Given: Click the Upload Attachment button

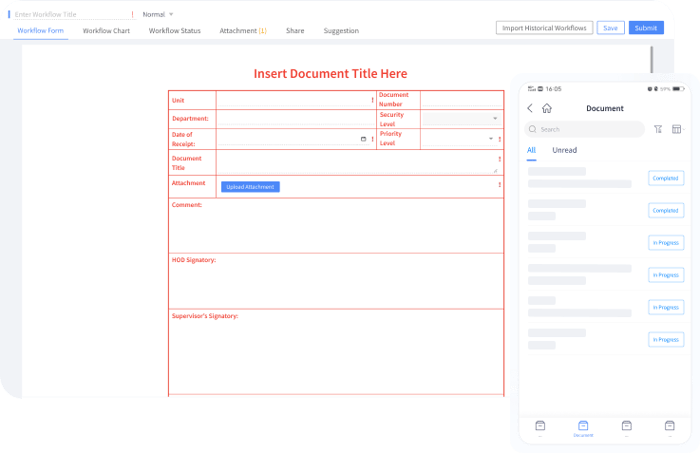Looking at the screenshot, I should click(250, 187).
